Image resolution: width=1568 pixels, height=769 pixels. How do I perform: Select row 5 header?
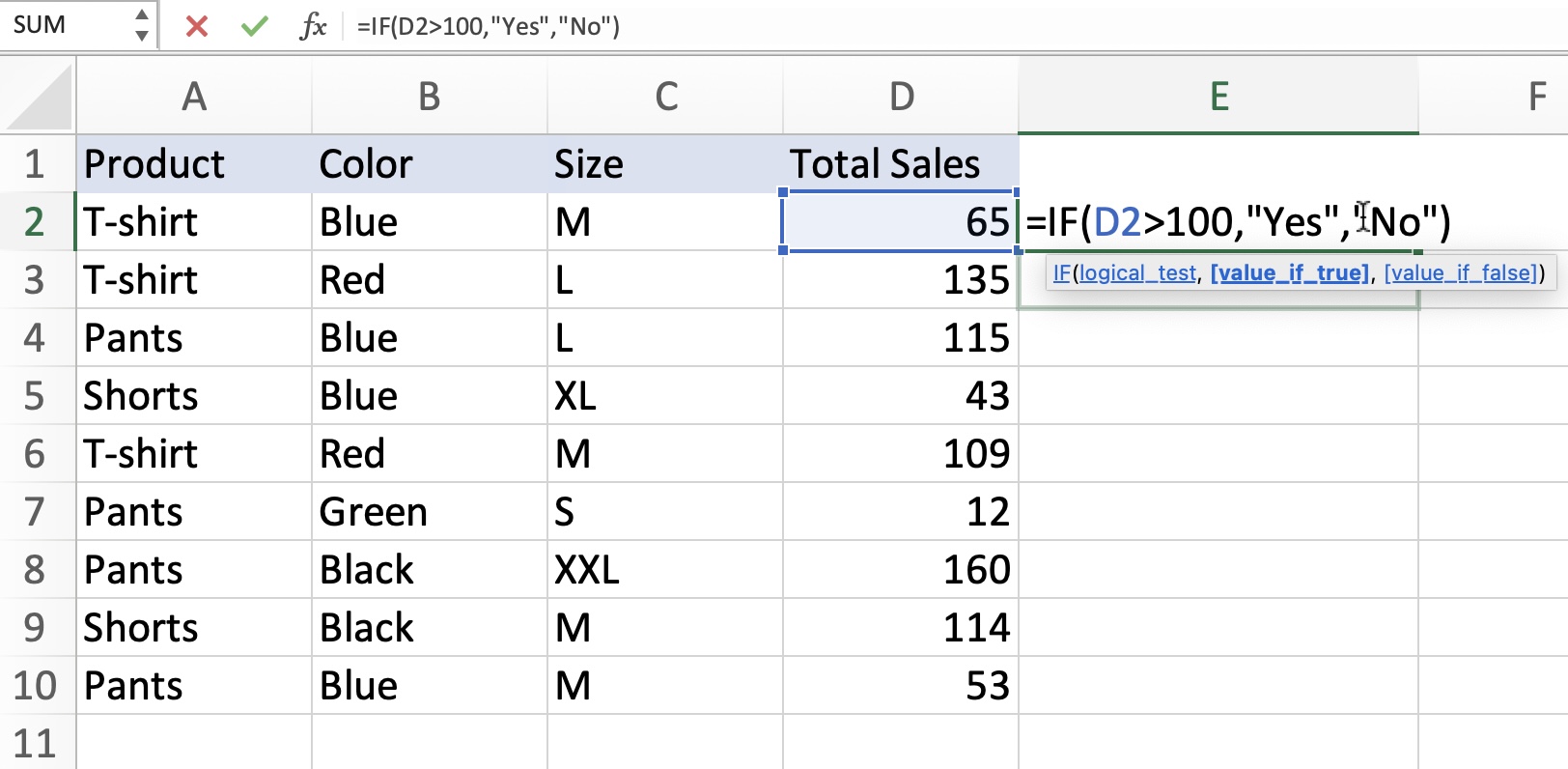pyautogui.click(x=35, y=396)
